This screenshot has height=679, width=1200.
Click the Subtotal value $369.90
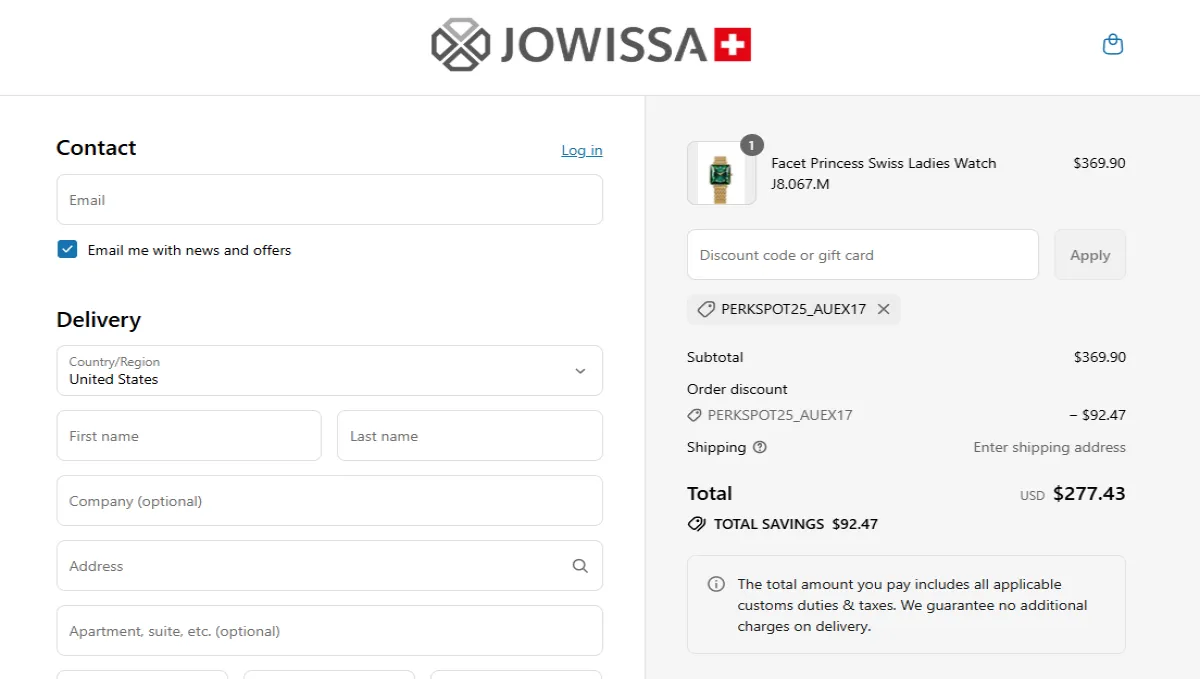(1099, 357)
